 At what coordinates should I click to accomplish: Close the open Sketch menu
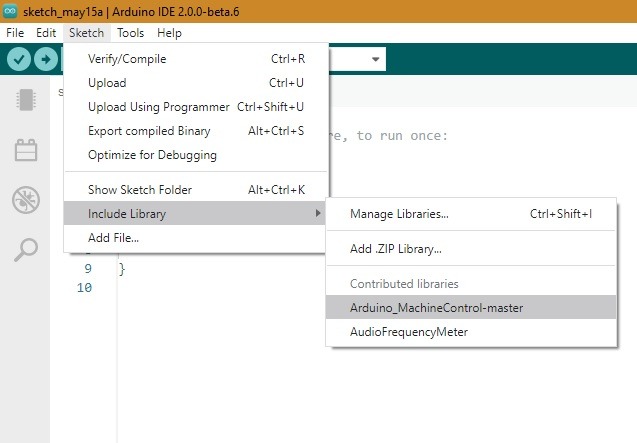click(87, 33)
